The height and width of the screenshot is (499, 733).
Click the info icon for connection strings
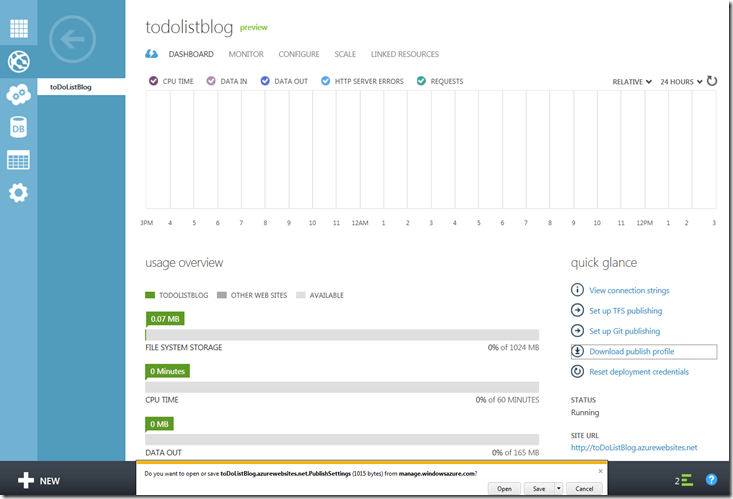click(x=577, y=290)
